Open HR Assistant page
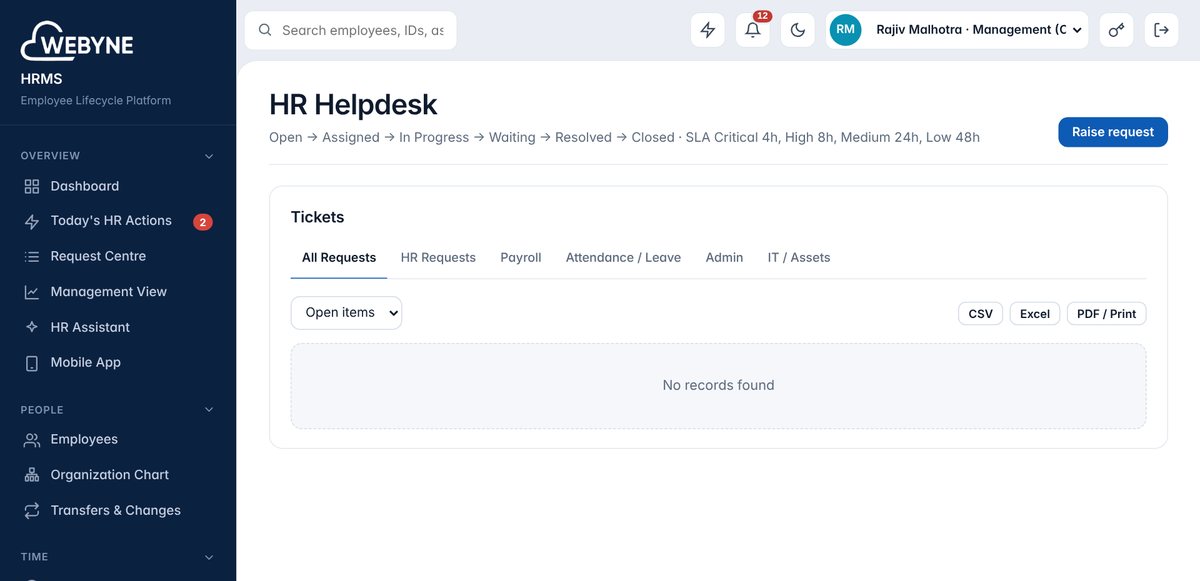Image resolution: width=1200 pixels, height=581 pixels. 118,327
